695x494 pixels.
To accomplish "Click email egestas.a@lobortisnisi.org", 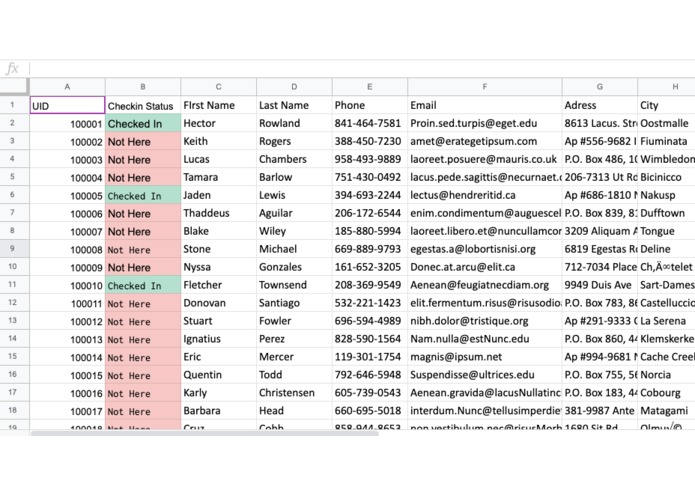I will click(x=473, y=249).
